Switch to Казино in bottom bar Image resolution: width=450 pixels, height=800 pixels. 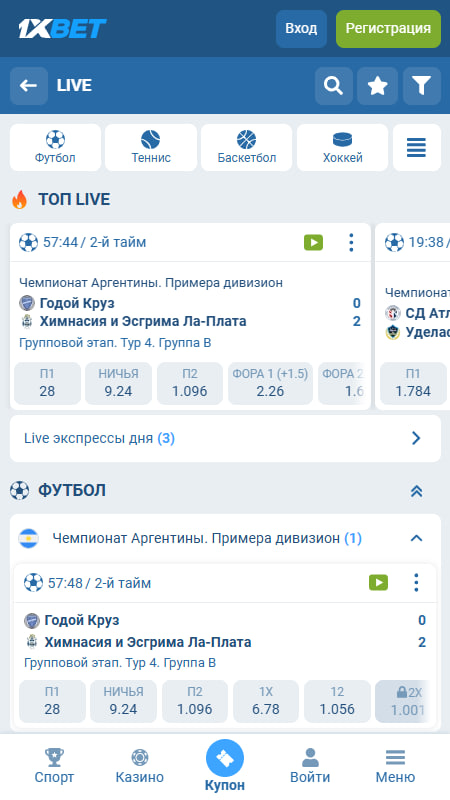click(139, 766)
